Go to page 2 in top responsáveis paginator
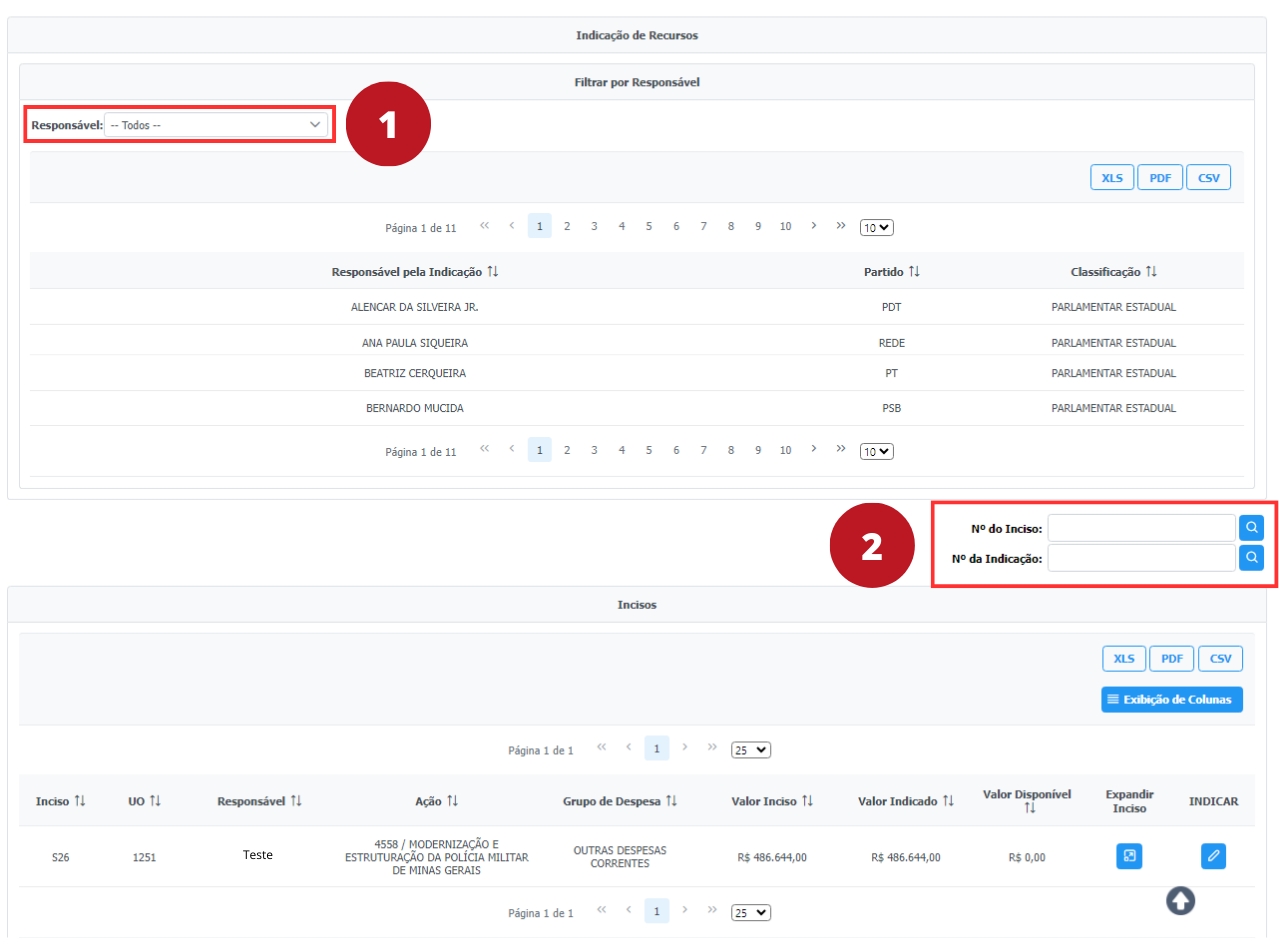This screenshot has height=950, width=1279. pos(566,226)
